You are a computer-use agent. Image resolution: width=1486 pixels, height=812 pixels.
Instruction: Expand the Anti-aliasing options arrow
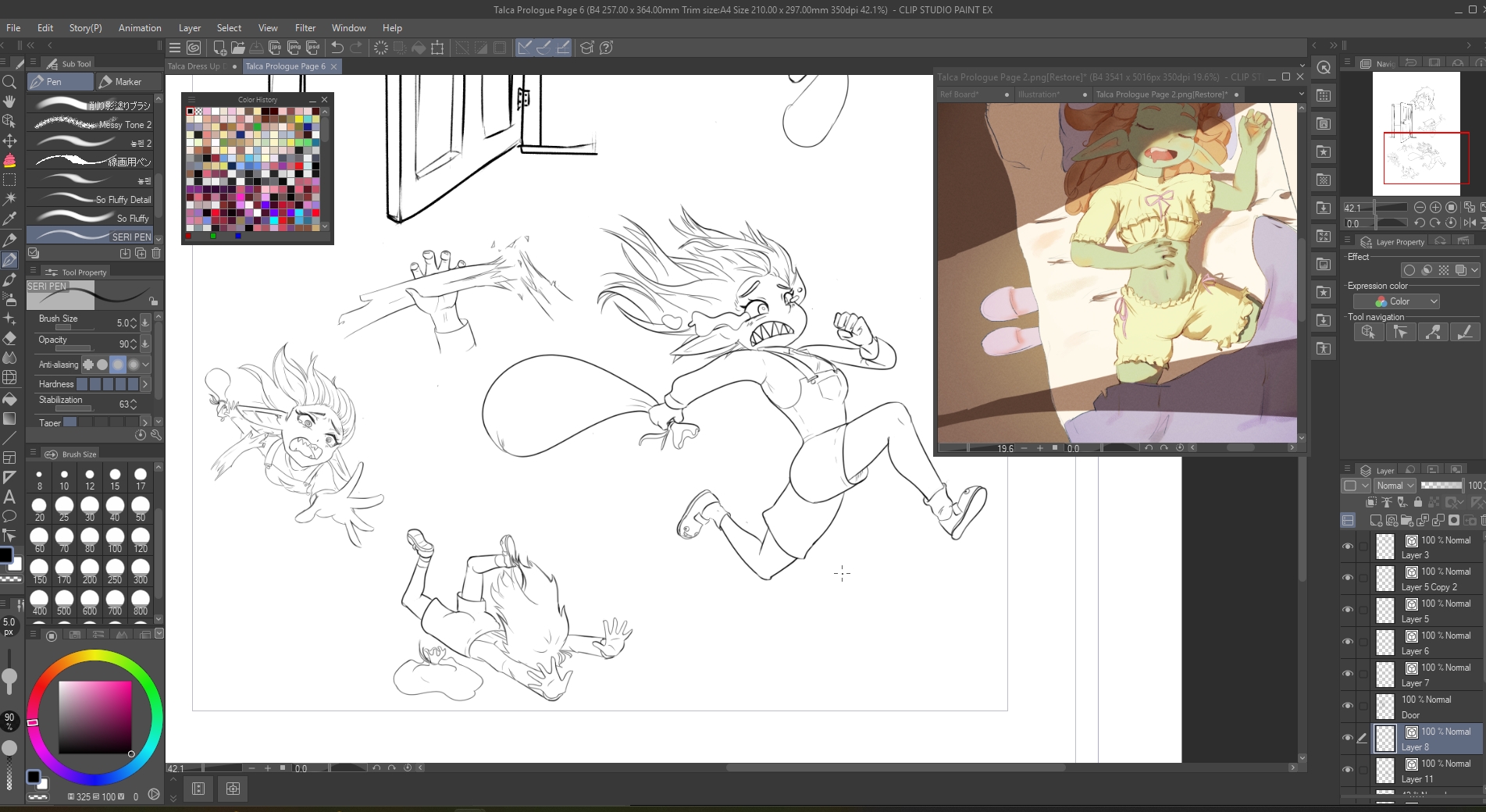coord(146,365)
